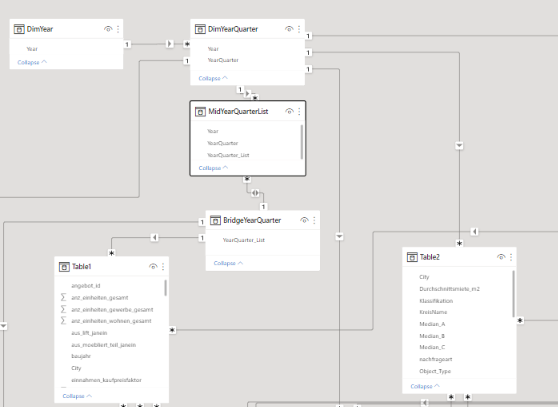Collapse the BridgeYearQuarter table
The image size is (558, 407).
228,263
